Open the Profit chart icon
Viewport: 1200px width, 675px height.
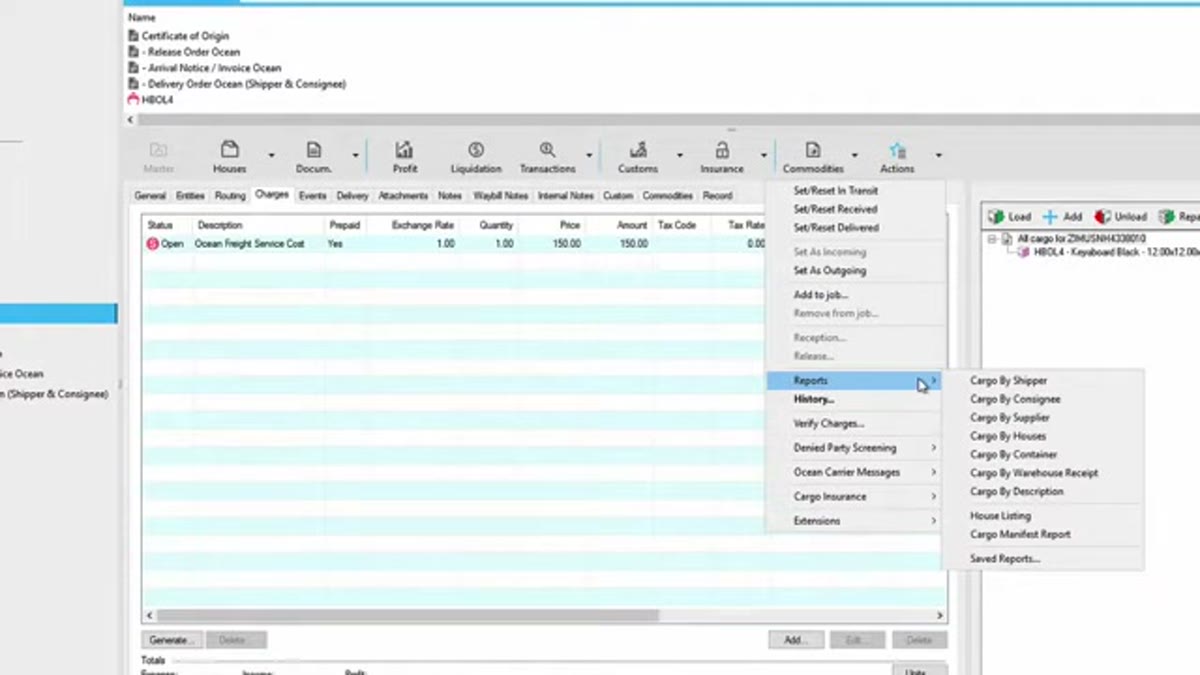pos(404,150)
